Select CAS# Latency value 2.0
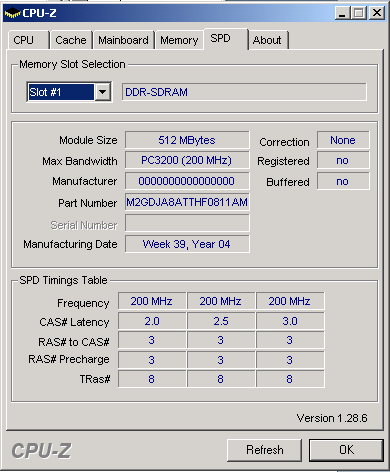This screenshot has width=390, height=472. click(152, 321)
